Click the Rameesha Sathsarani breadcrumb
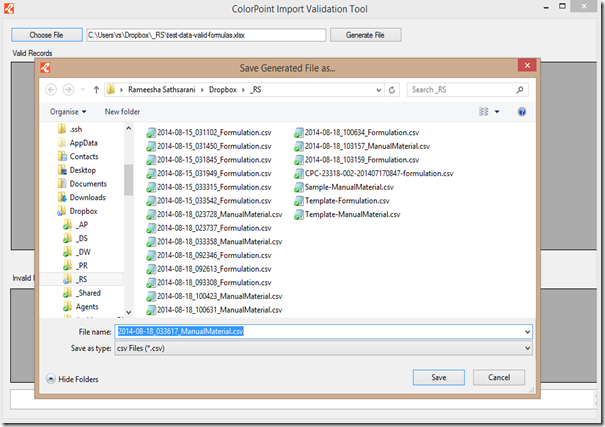This screenshot has height=427, width=605. (162, 90)
